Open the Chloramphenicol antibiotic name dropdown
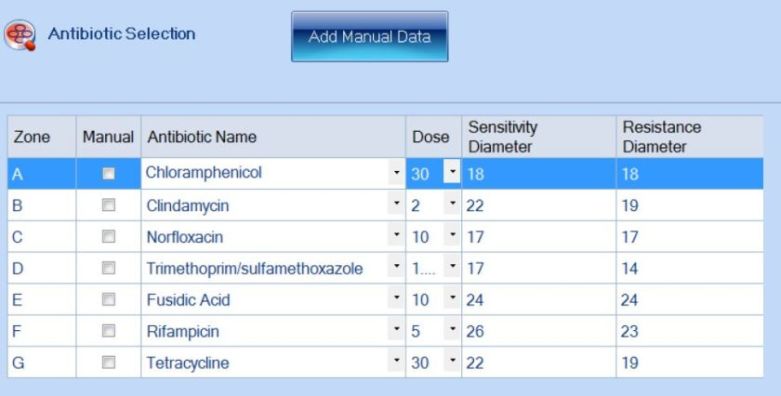 pos(396,173)
